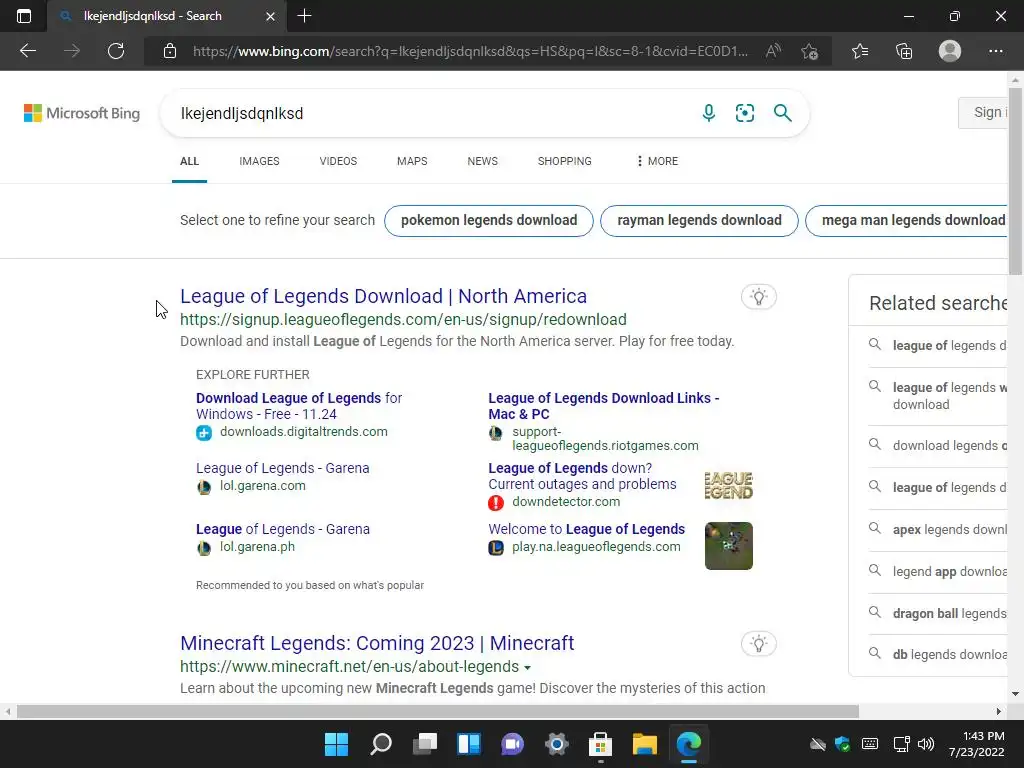The height and width of the screenshot is (768, 1024).
Task: Click the League of Legends gameplay thumbnail
Action: point(729,546)
